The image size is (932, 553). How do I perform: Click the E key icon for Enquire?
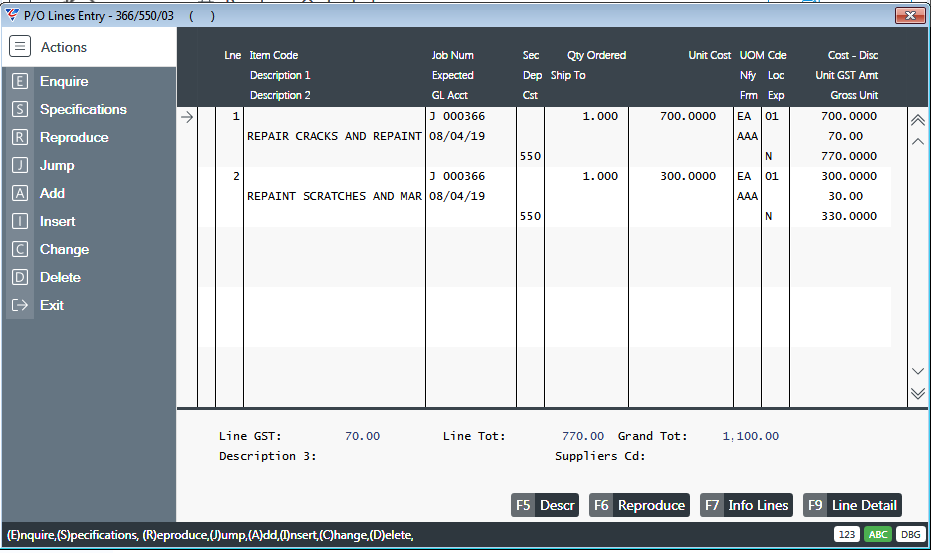(x=20, y=81)
